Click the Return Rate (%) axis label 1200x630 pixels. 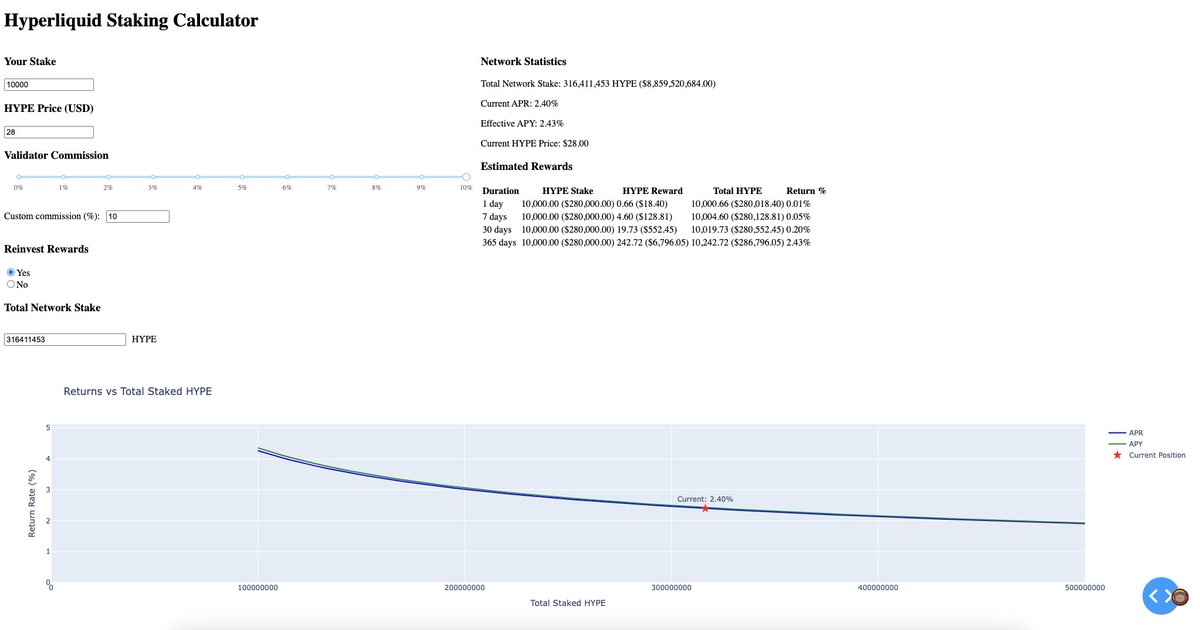(32, 504)
